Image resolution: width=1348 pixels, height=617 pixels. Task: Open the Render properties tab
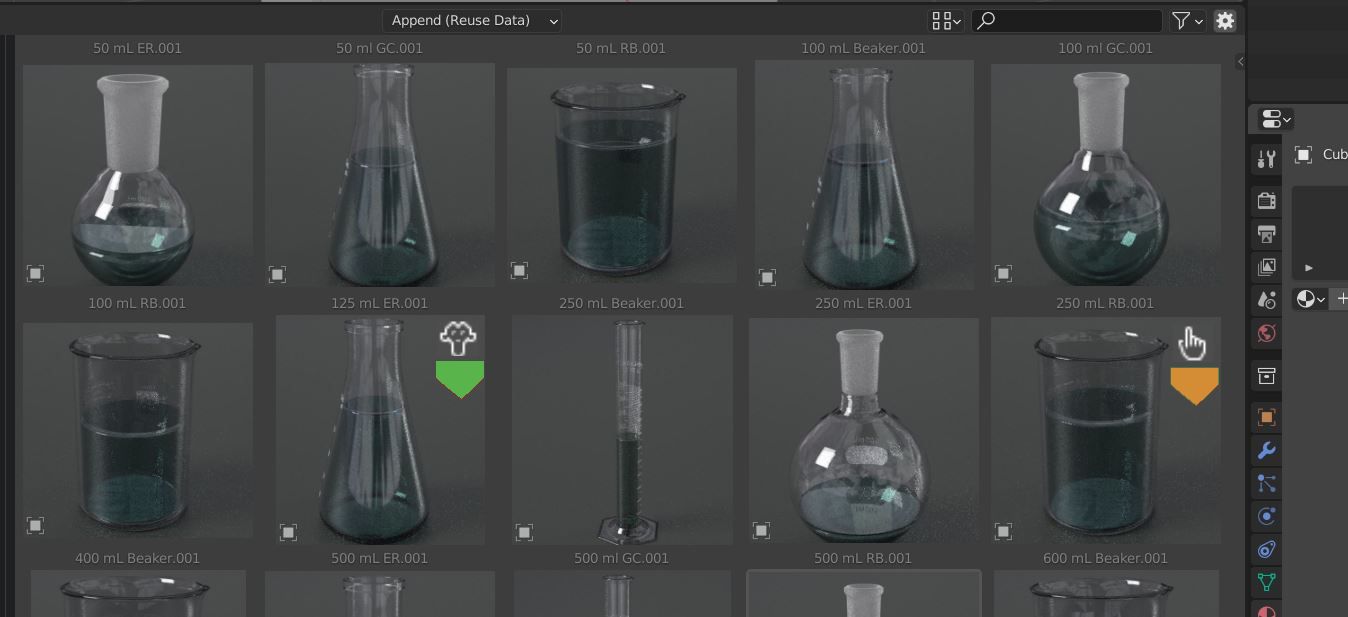(1266, 201)
